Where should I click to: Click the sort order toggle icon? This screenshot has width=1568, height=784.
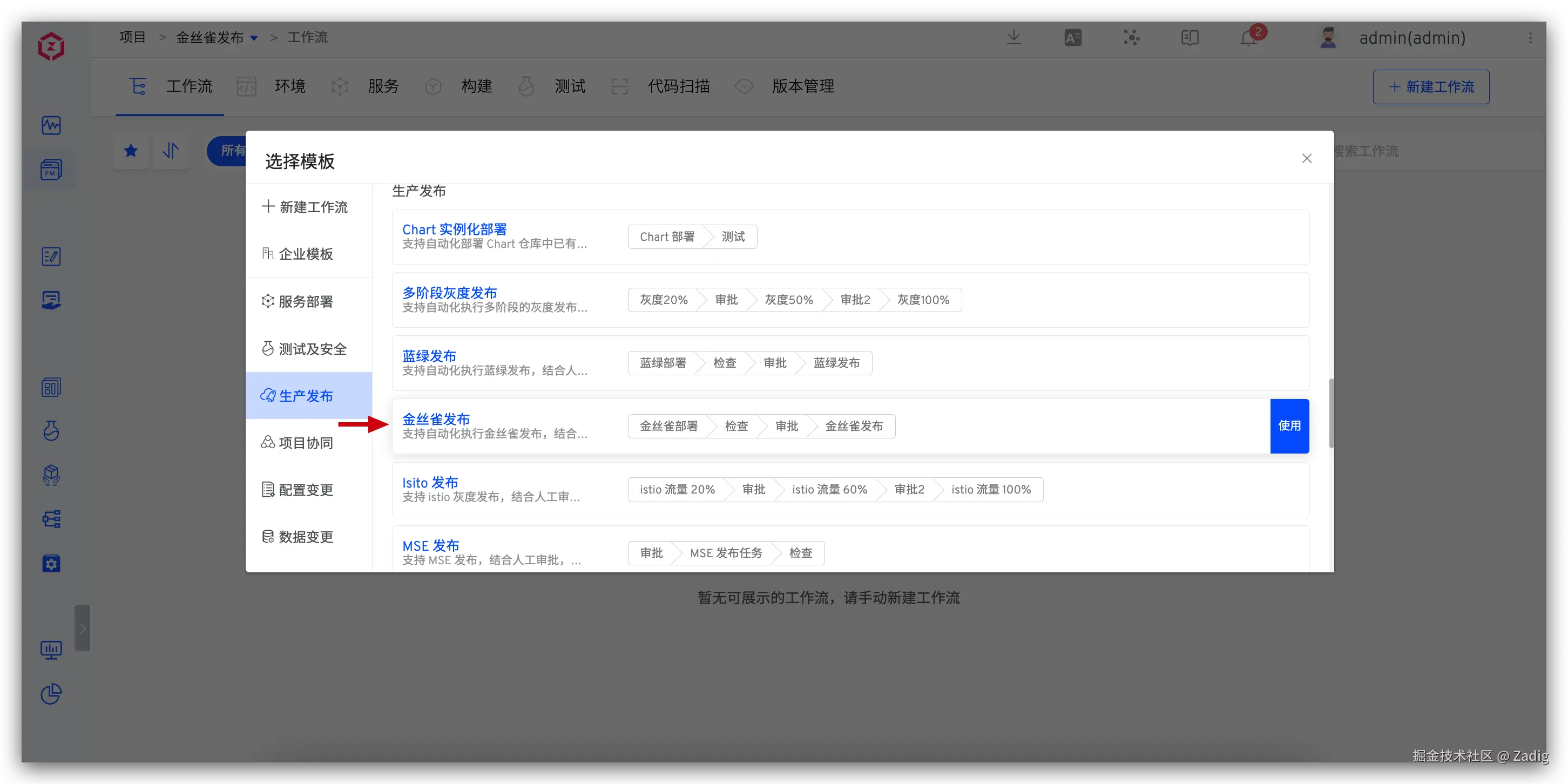pyautogui.click(x=171, y=150)
